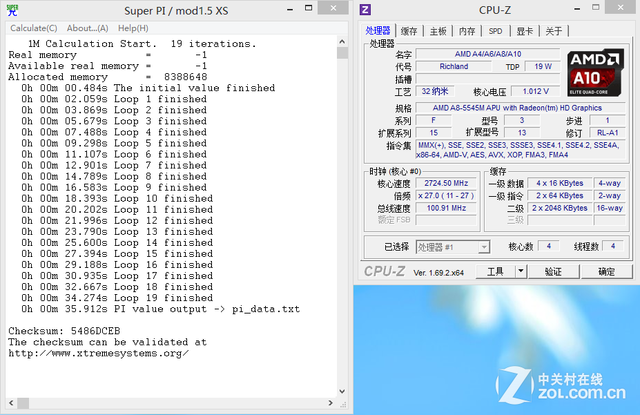
Task: Click the 核心数 value 4
Action: (x=549, y=246)
